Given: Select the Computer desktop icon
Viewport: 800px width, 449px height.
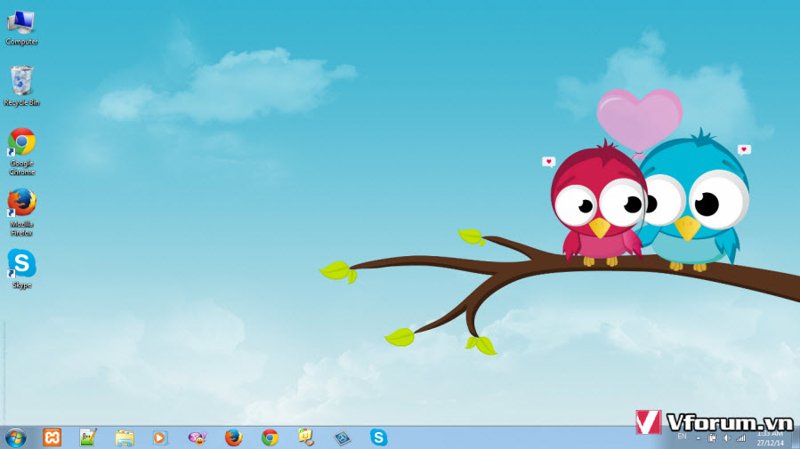Looking at the screenshot, I should click(x=21, y=28).
